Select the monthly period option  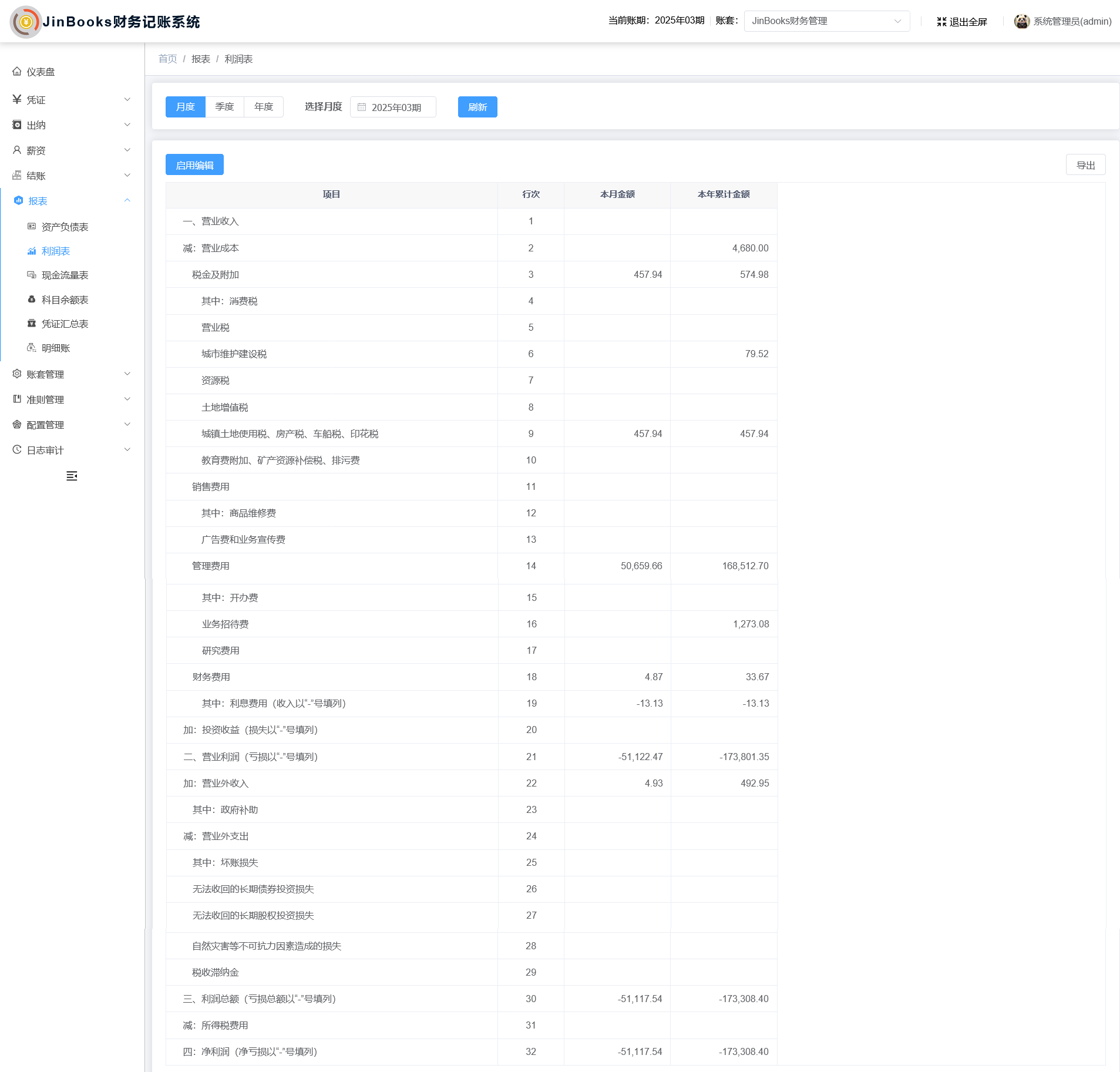(x=185, y=107)
